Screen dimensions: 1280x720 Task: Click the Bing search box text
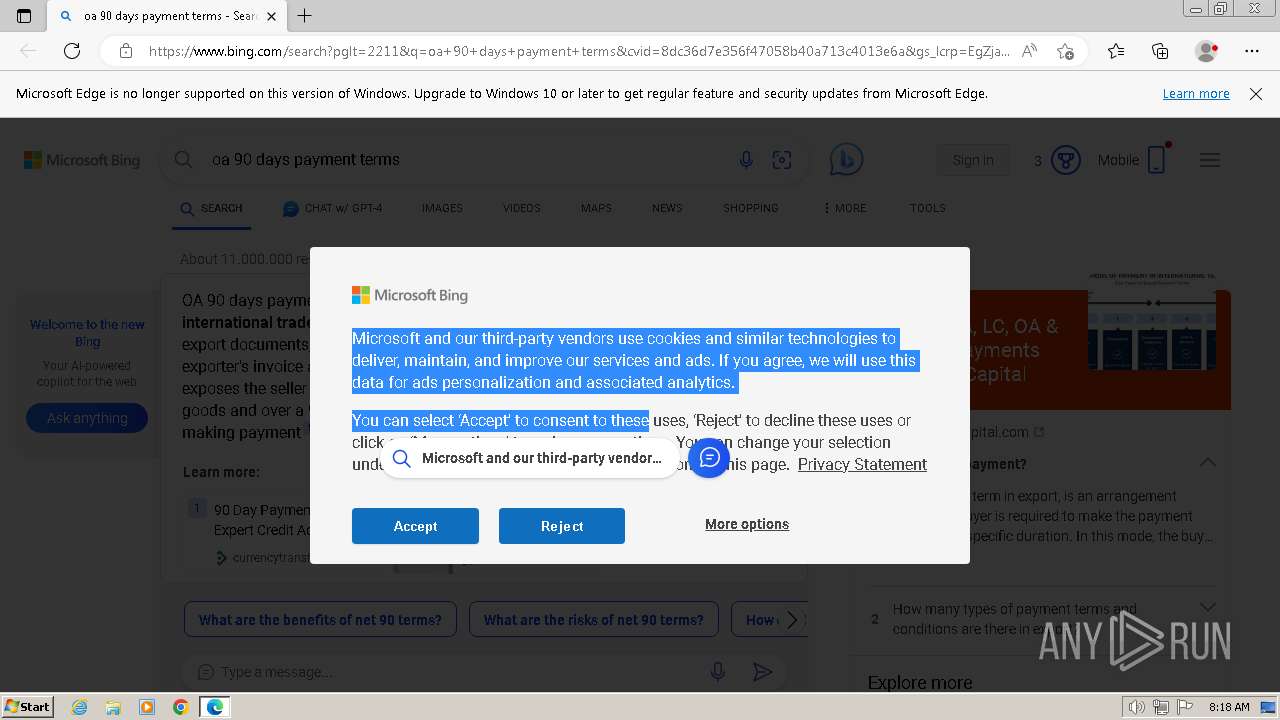pyautogui.click(x=306, y=159)
